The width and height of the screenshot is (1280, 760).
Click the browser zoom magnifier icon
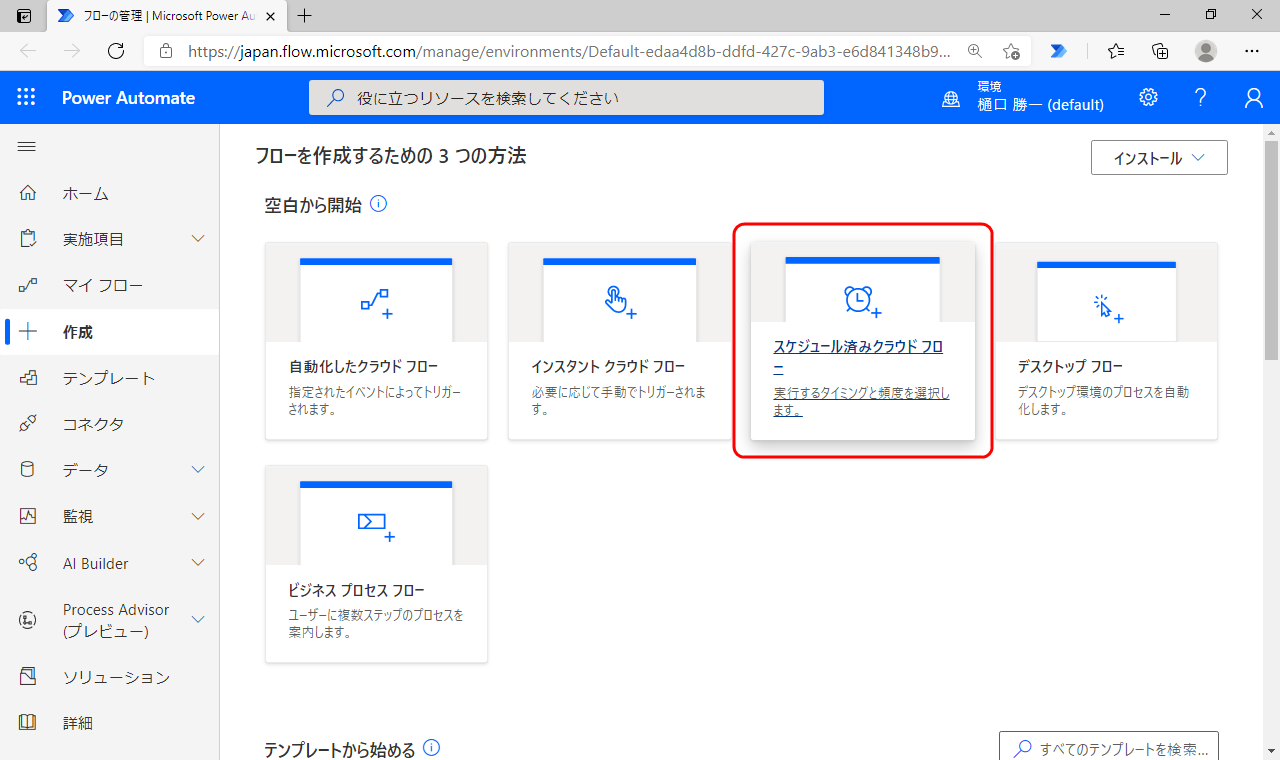coord(974,51)
